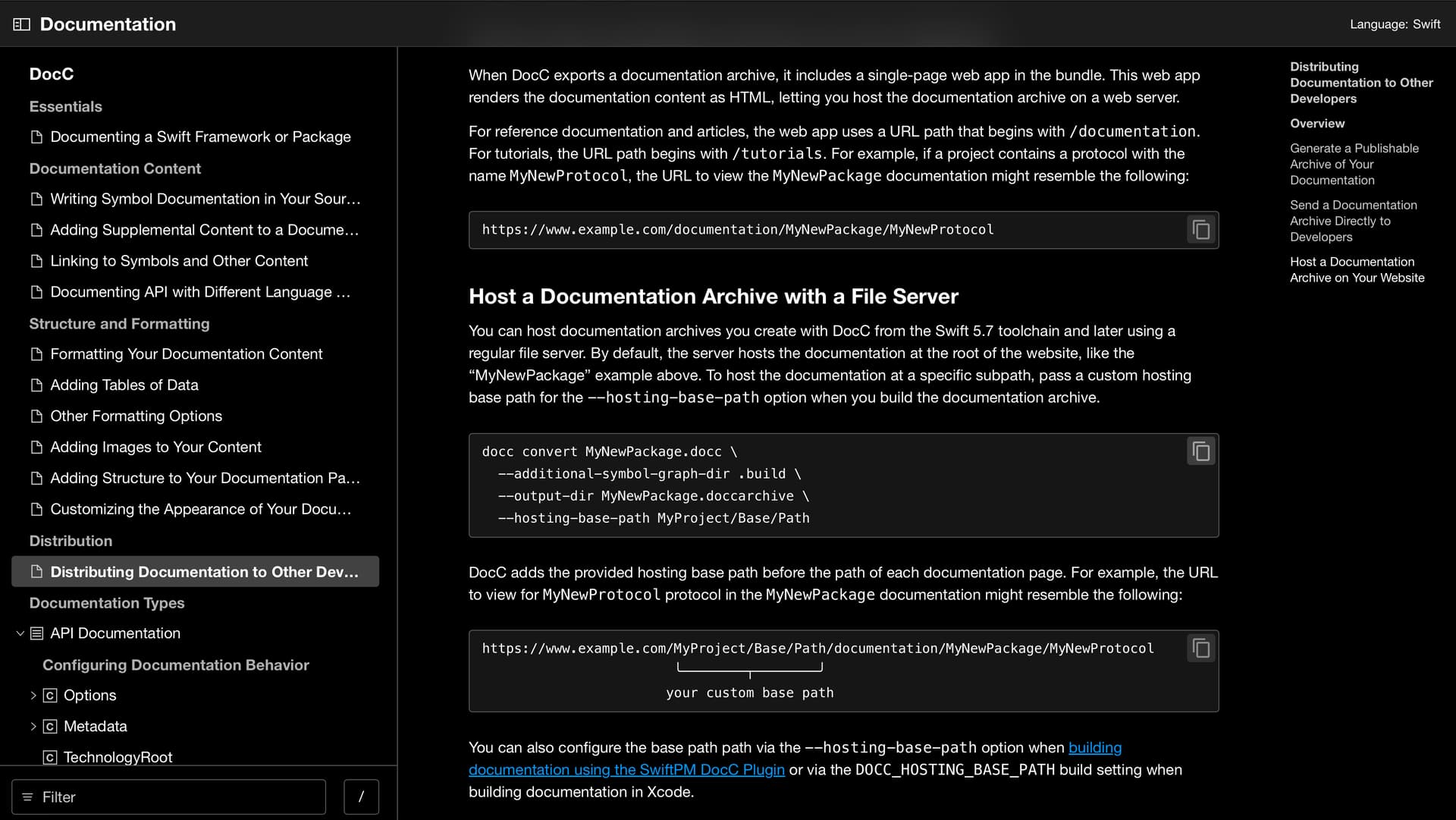Focus the Filter input field
Image resolution: width=1456 pixels, height=820 pixels.
click(x=168, y=796)
